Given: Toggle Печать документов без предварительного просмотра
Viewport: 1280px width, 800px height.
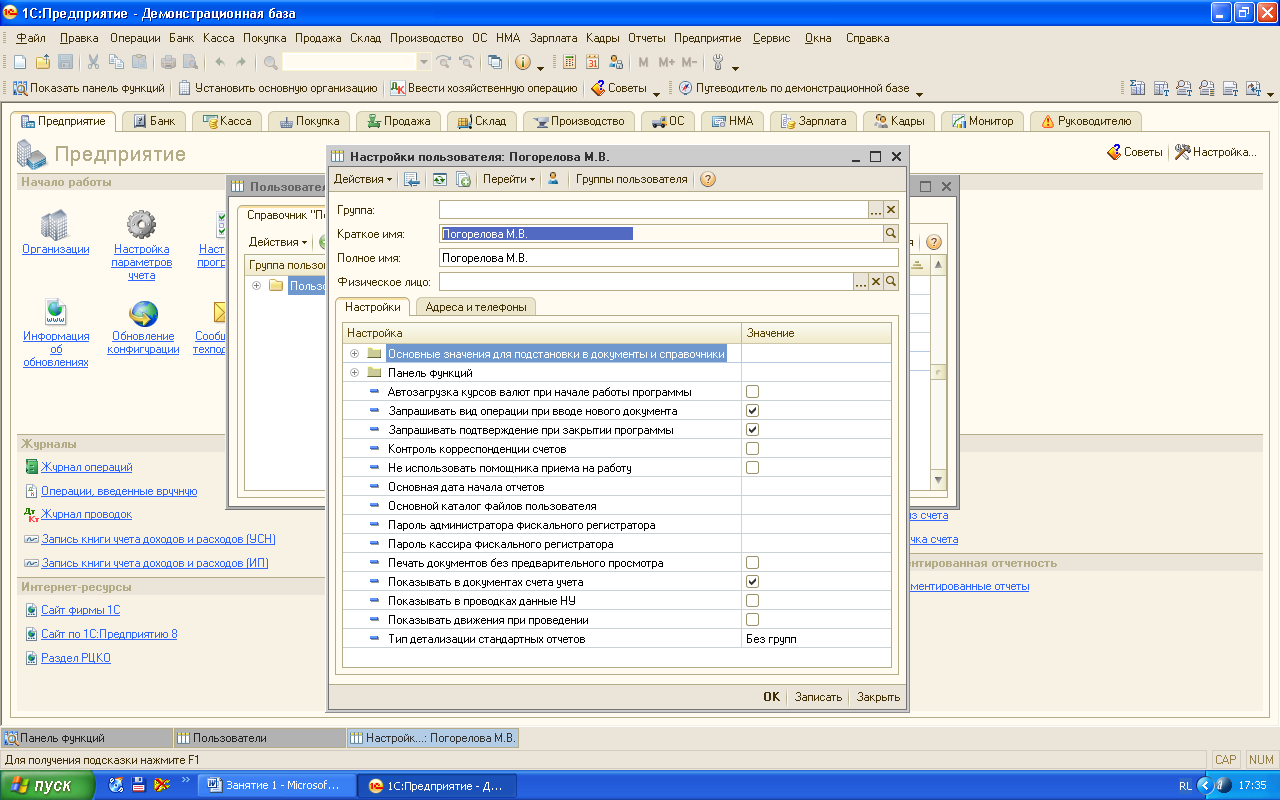Looking at the screenshot, I should tap(752, 563).
